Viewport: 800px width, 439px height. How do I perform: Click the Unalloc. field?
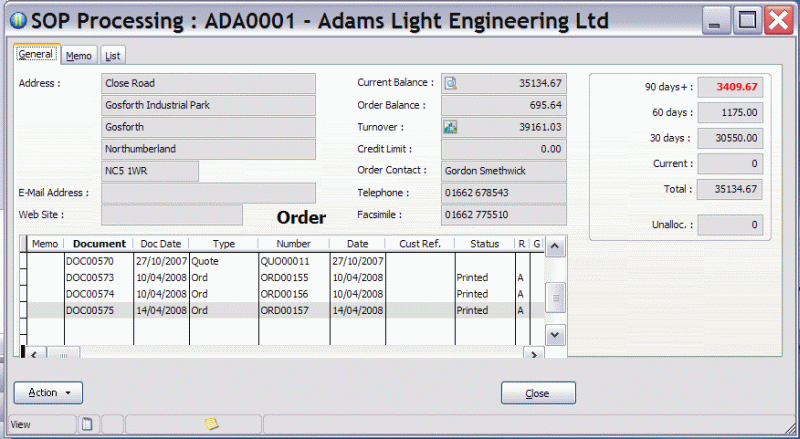pos(730,225)
